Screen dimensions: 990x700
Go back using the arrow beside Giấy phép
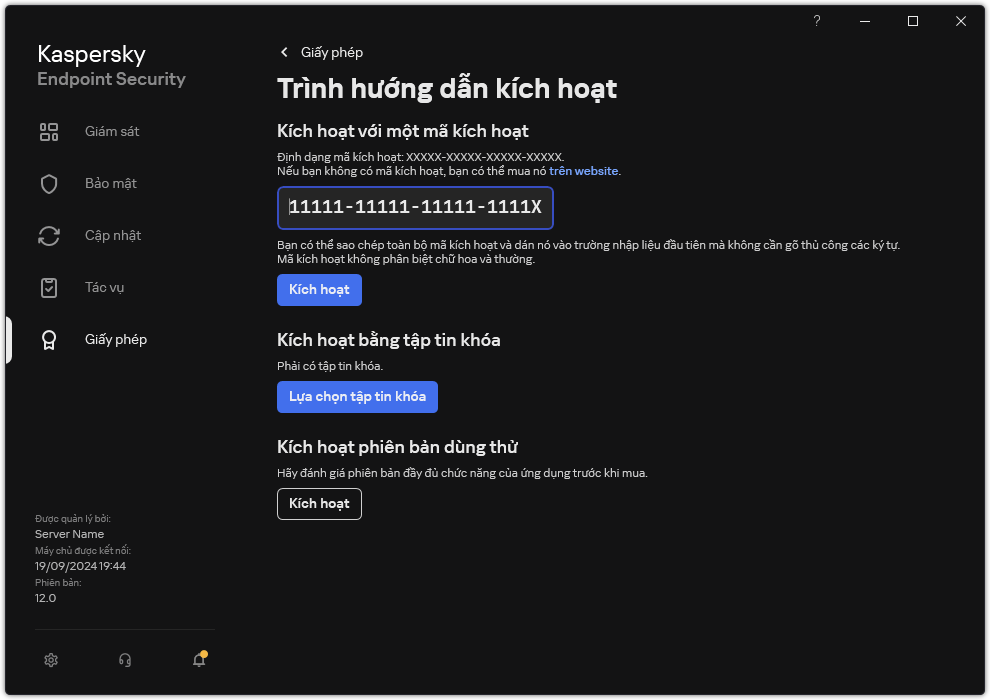(x=284, y=52)
